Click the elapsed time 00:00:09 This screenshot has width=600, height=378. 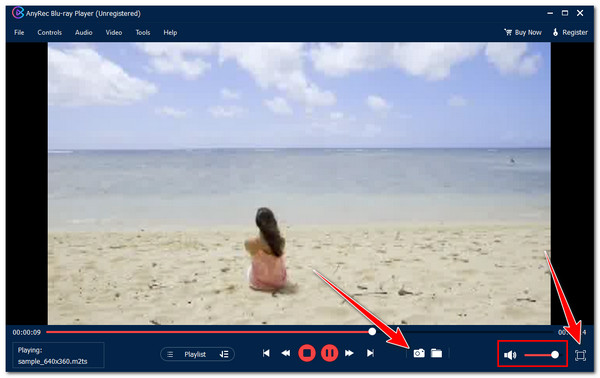[x=26, y=332]
